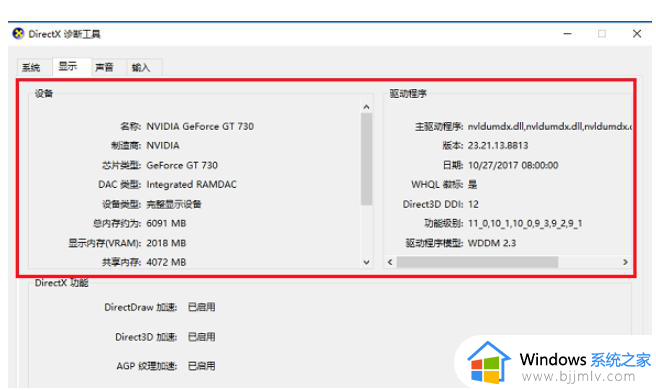
Task: Click the WHQL 徽标 value 是
Action: coord(472,185)
